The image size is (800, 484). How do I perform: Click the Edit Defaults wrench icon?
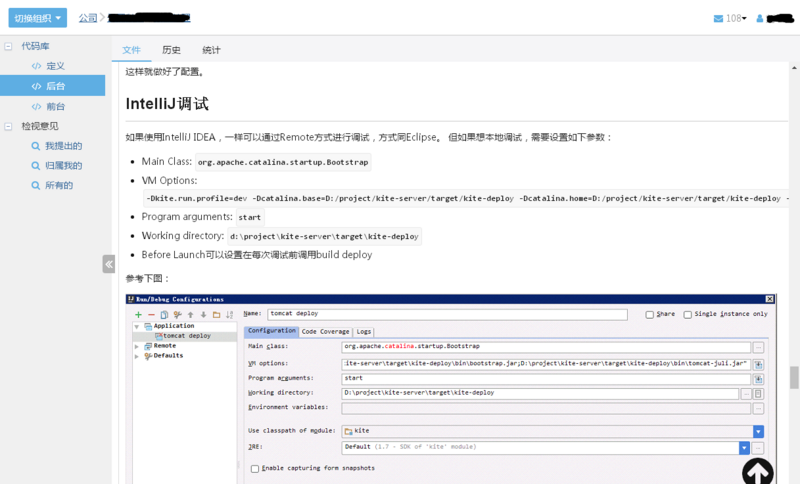177,315
